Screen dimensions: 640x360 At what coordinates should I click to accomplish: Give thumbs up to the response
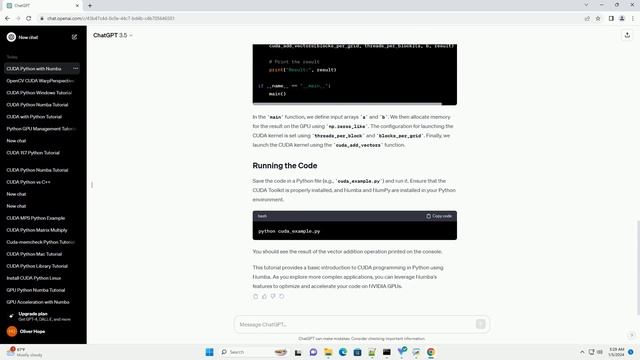click(x=264, y=296)
